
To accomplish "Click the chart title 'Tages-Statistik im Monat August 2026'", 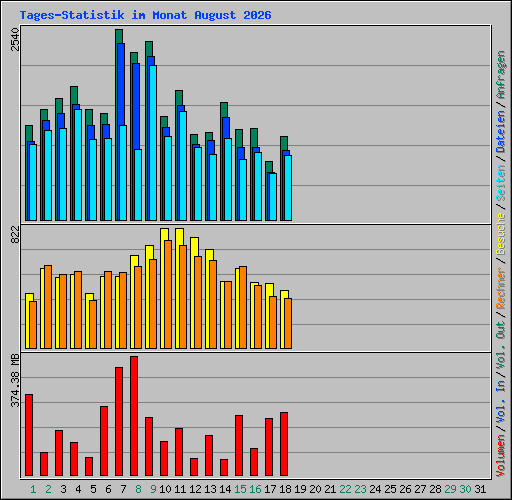I will [x=145, y=15].
